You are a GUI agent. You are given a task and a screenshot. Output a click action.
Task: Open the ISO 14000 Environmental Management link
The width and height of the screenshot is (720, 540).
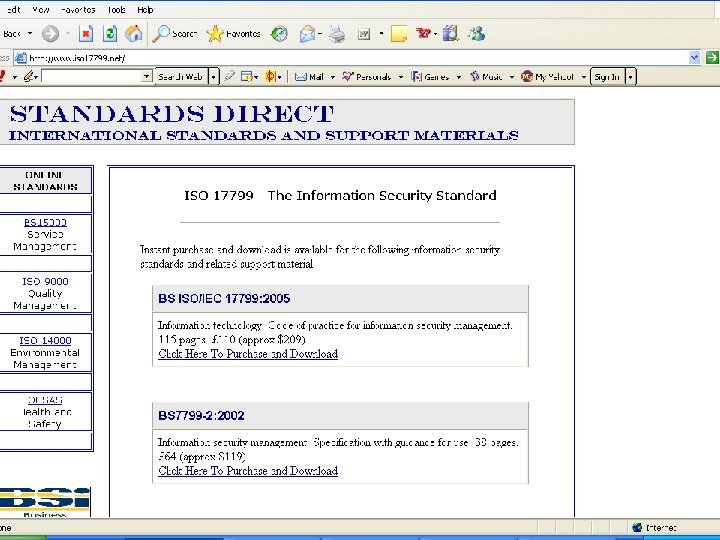45,341
